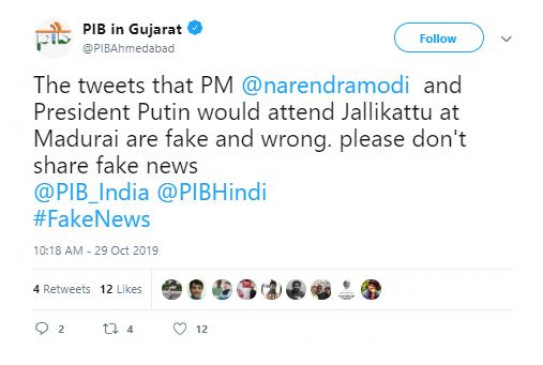The height and width of the screenshot is (365, 543).
Task: Open the last liker's avatar in row
Action: (x=371, y=289)
